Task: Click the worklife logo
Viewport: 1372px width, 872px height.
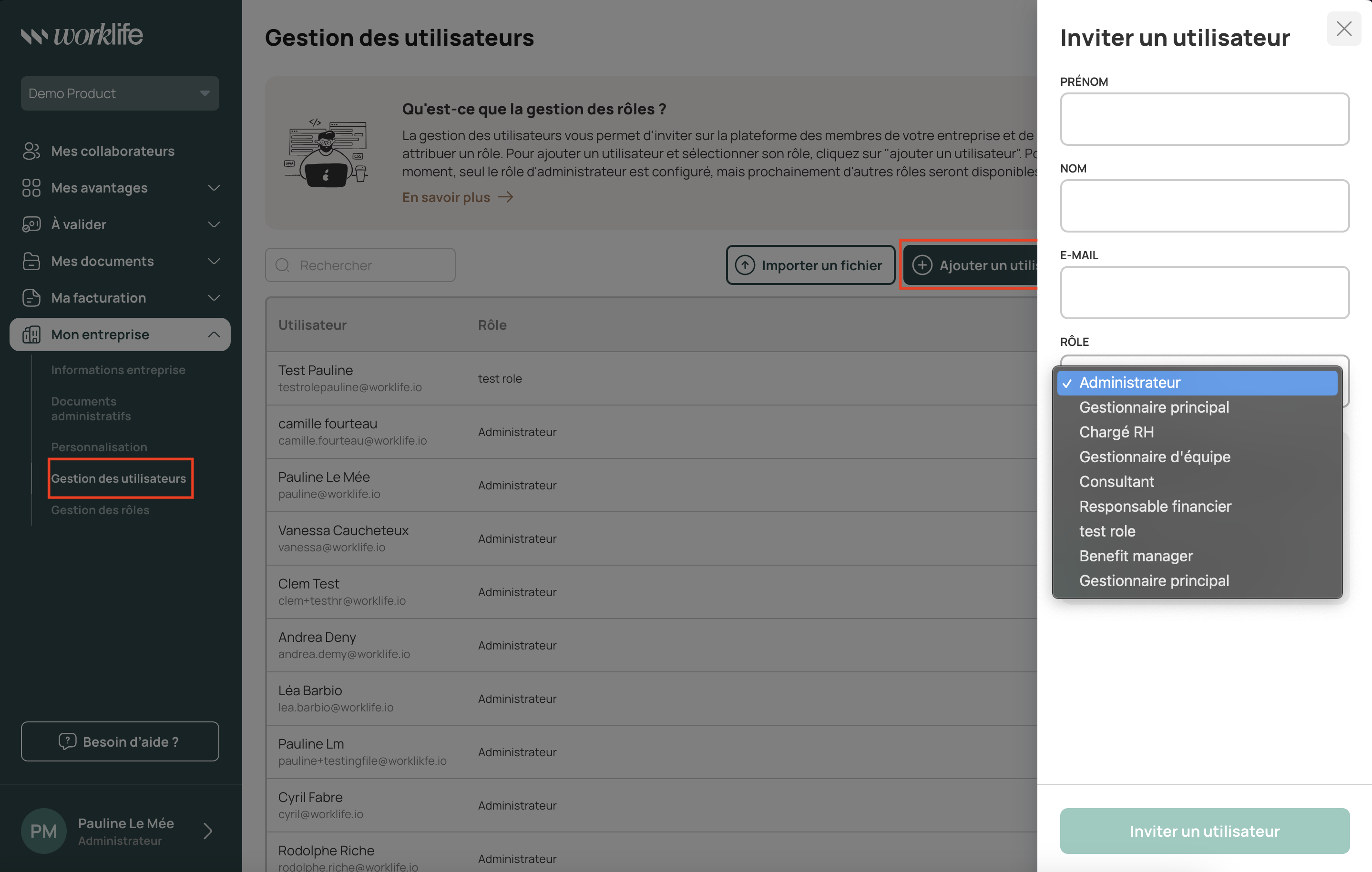Action: pos(82,35)
